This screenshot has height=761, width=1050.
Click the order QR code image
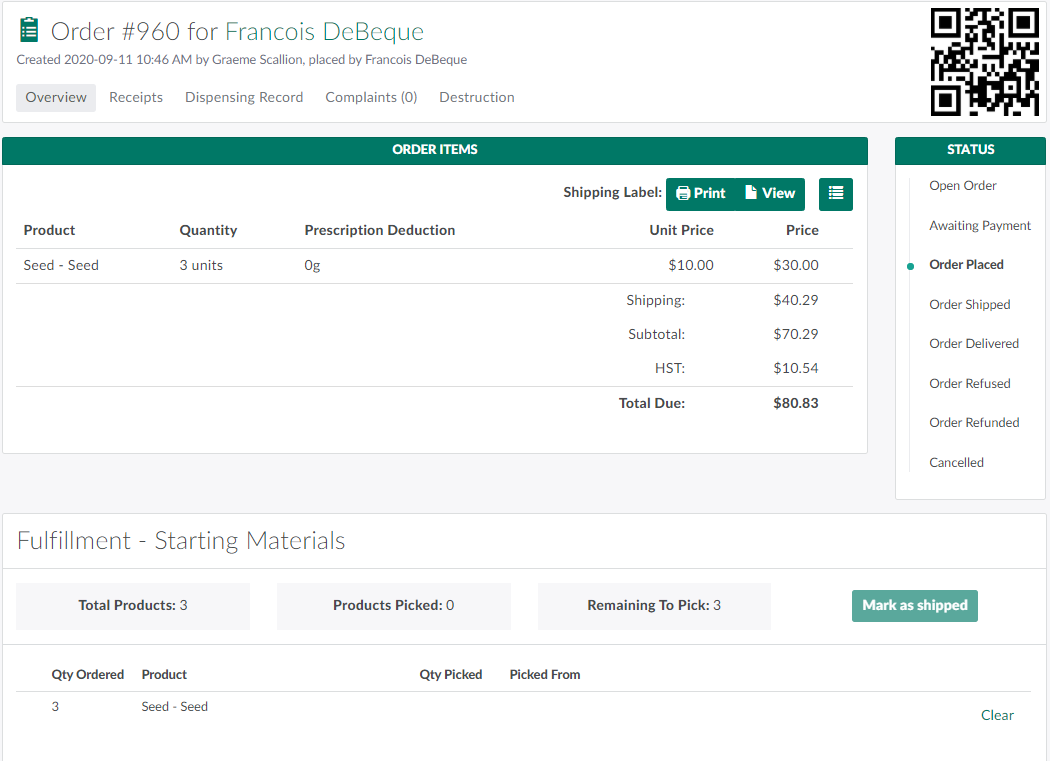(x=984, y=62)
